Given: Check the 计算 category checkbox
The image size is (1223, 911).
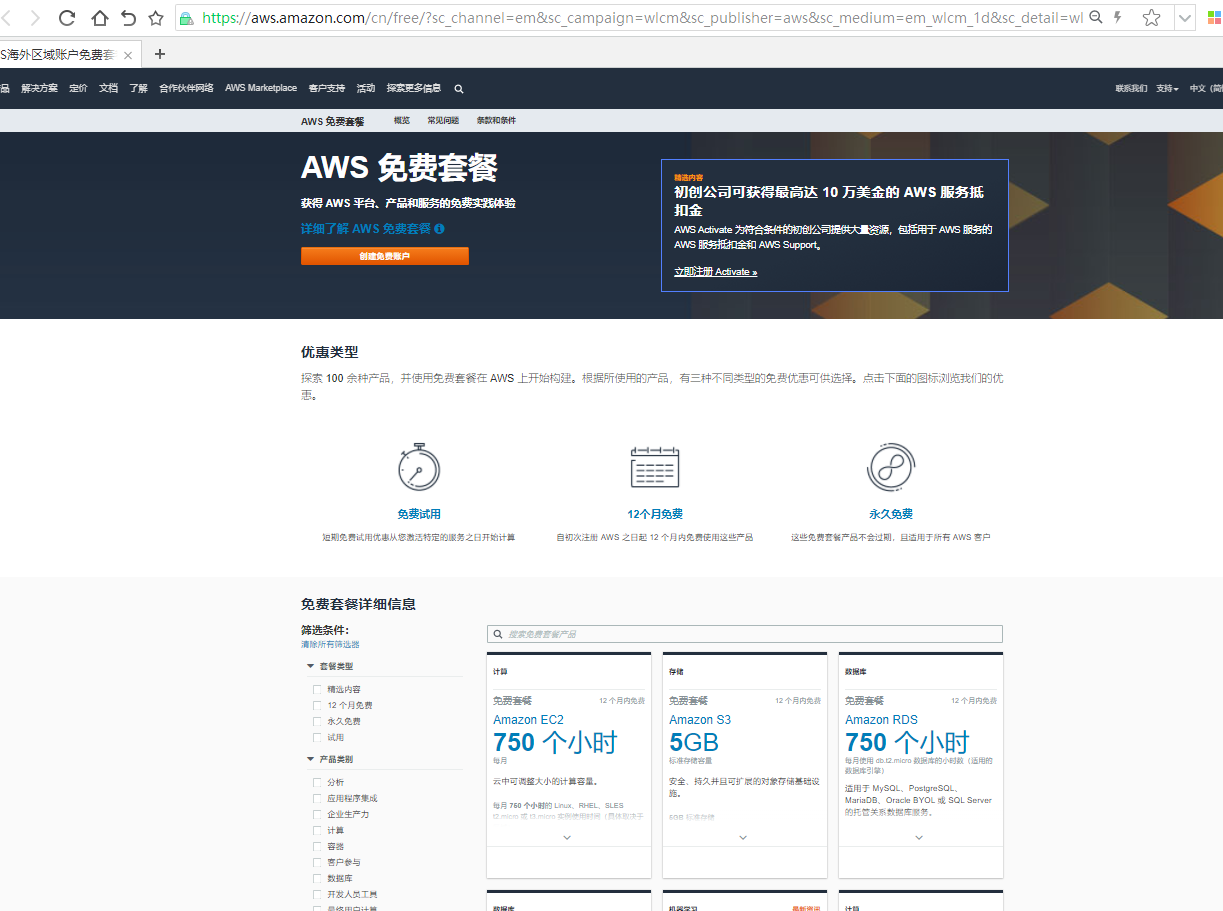Looking at the screenshot, I should click(318, 830).
